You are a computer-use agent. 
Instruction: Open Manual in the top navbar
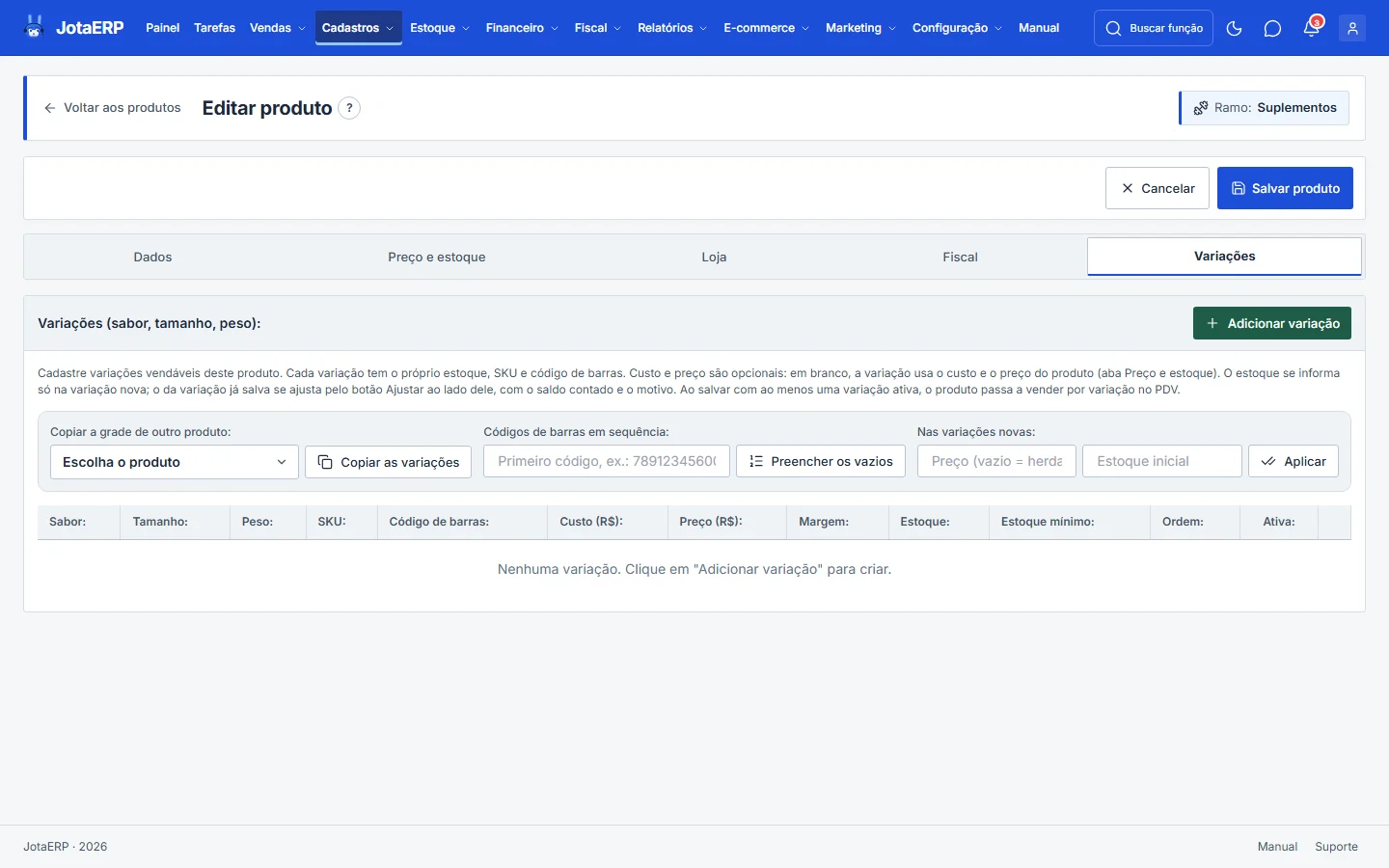[1039, 28]
